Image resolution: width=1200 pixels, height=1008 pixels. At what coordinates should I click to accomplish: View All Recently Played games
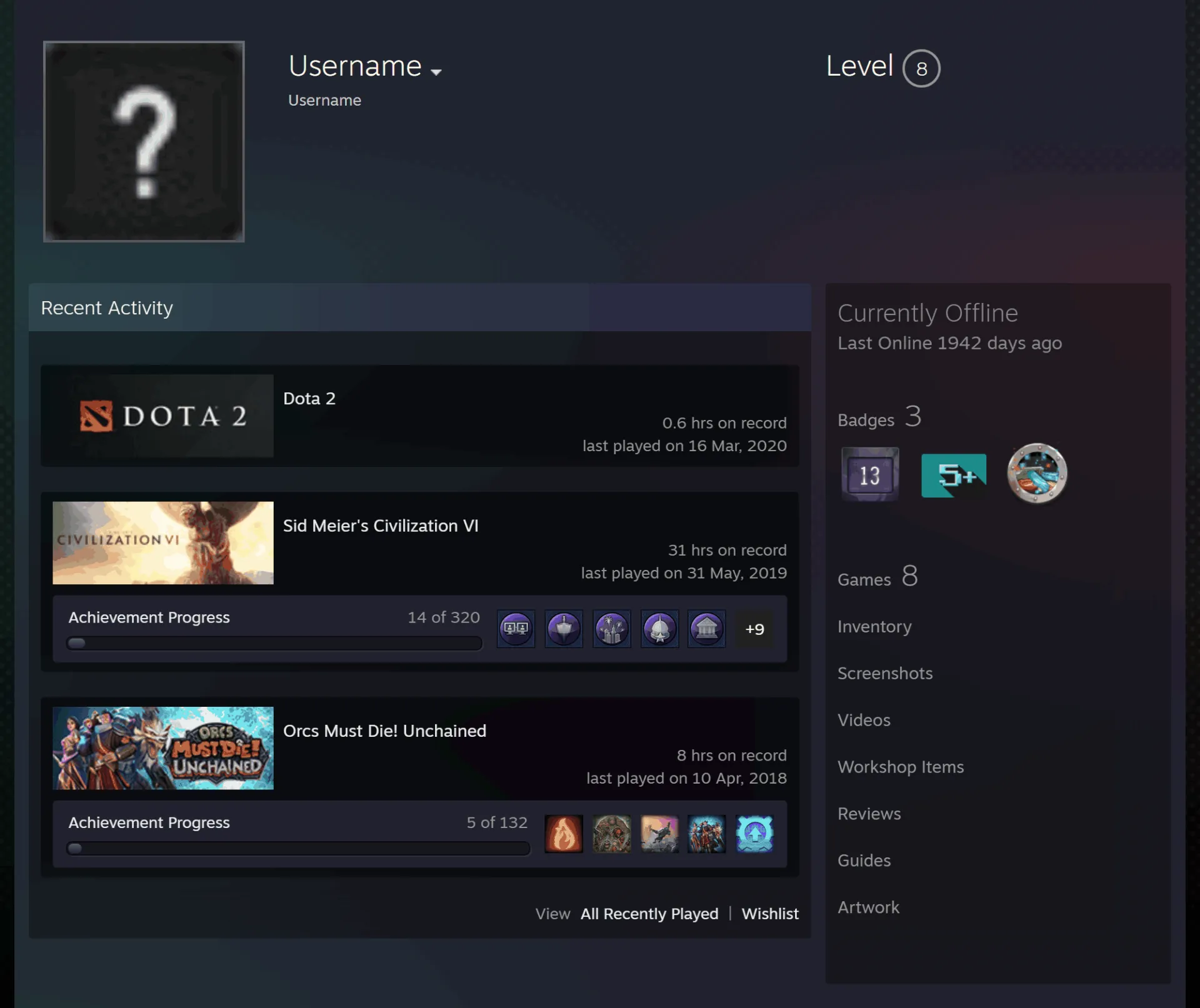[x=649, y=914]
